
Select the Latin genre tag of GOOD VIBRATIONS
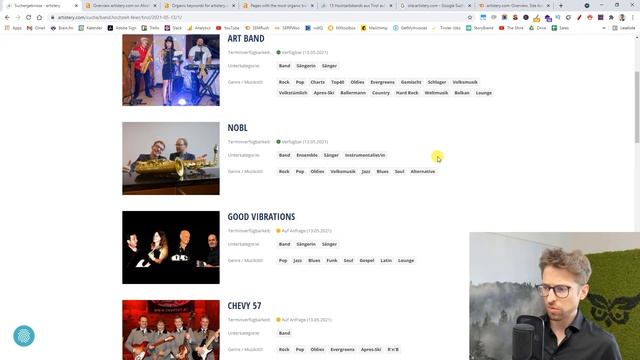coord(386,260)
